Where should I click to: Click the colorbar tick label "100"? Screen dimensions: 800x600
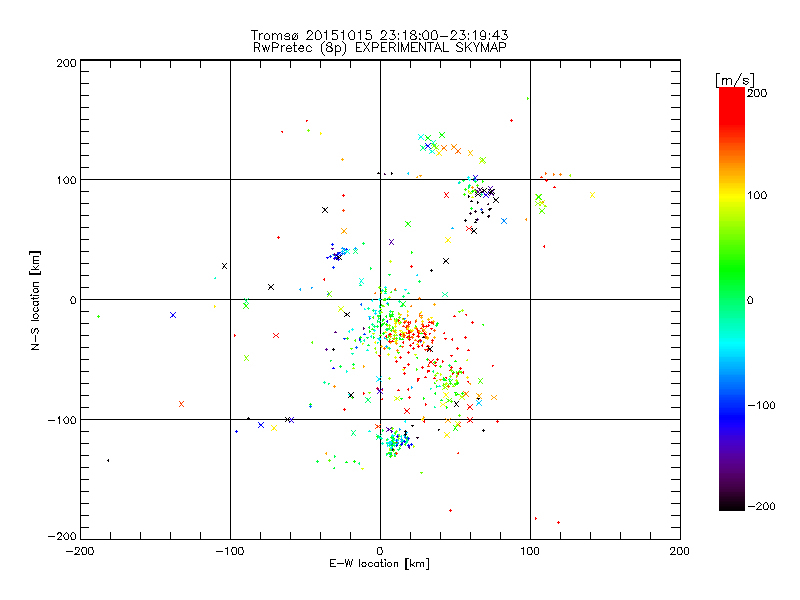tap(757, 195)
